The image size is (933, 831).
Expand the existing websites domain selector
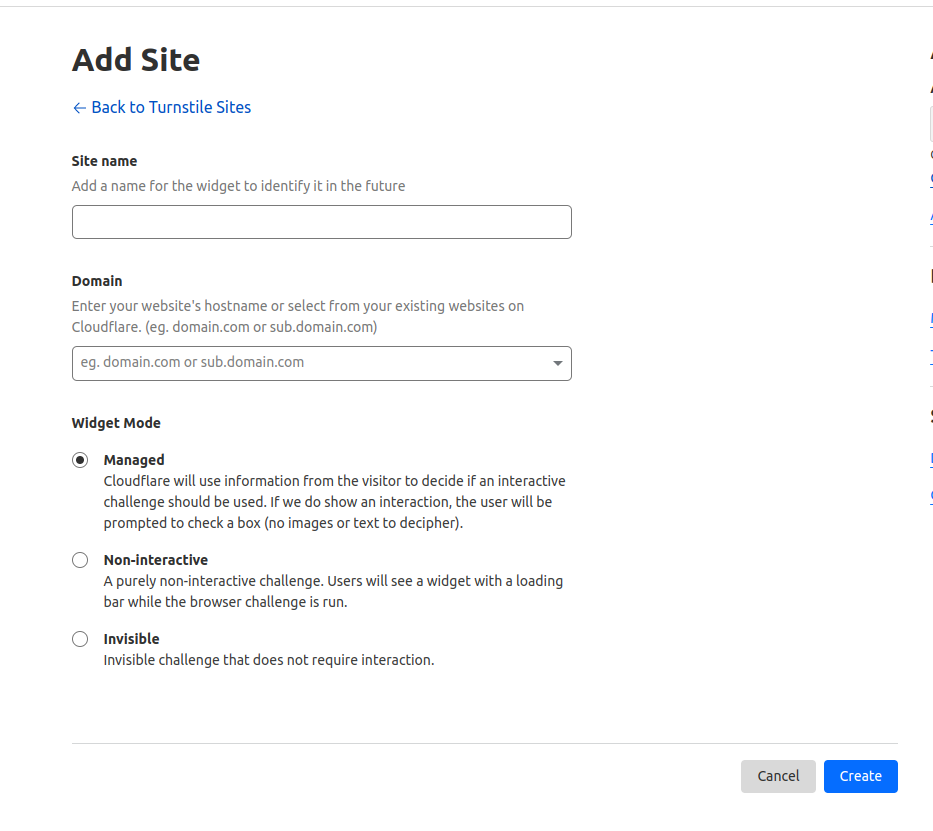557,363
